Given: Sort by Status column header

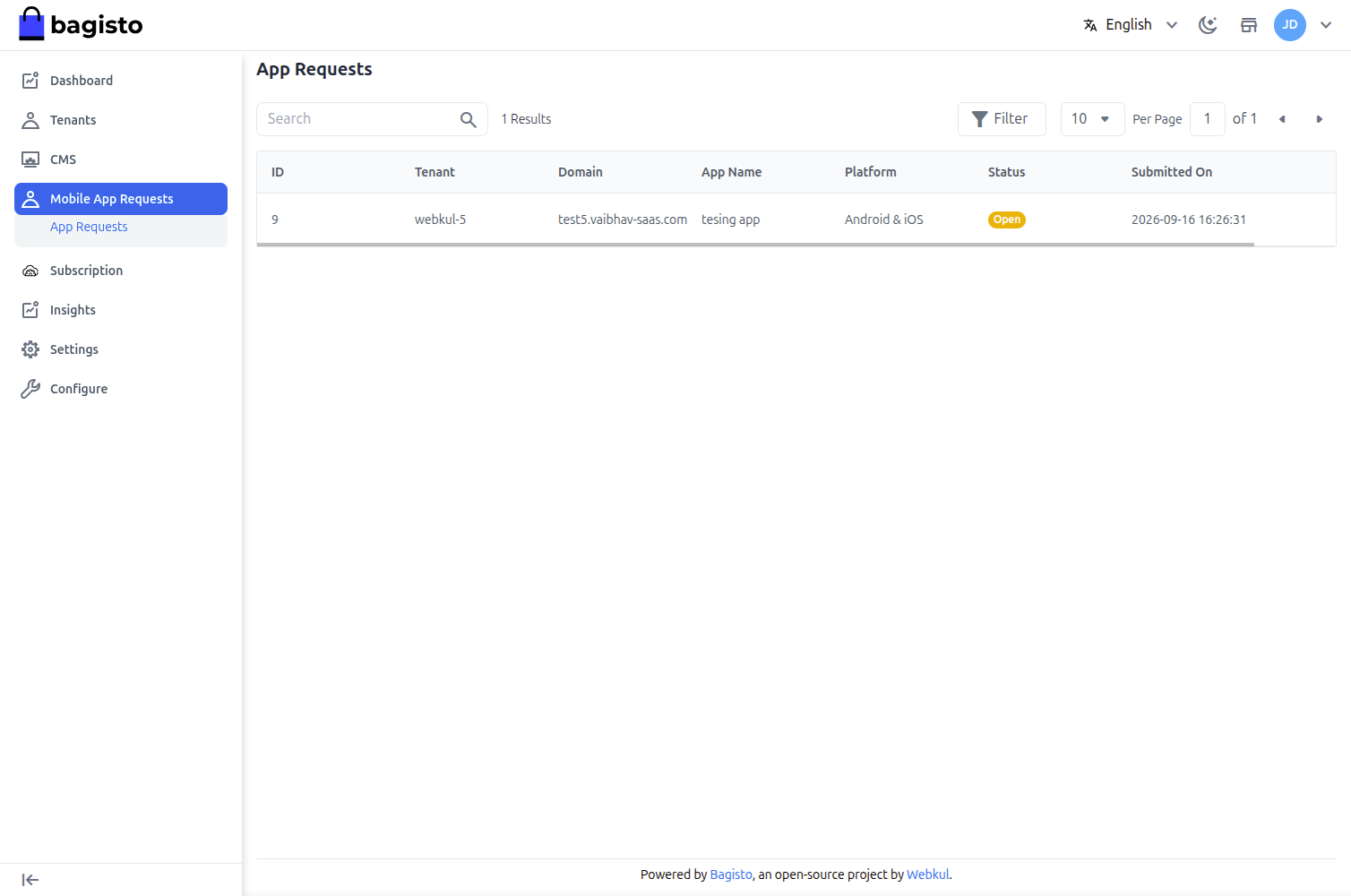Looking at the screenshot, I should tap(1006, 172).
